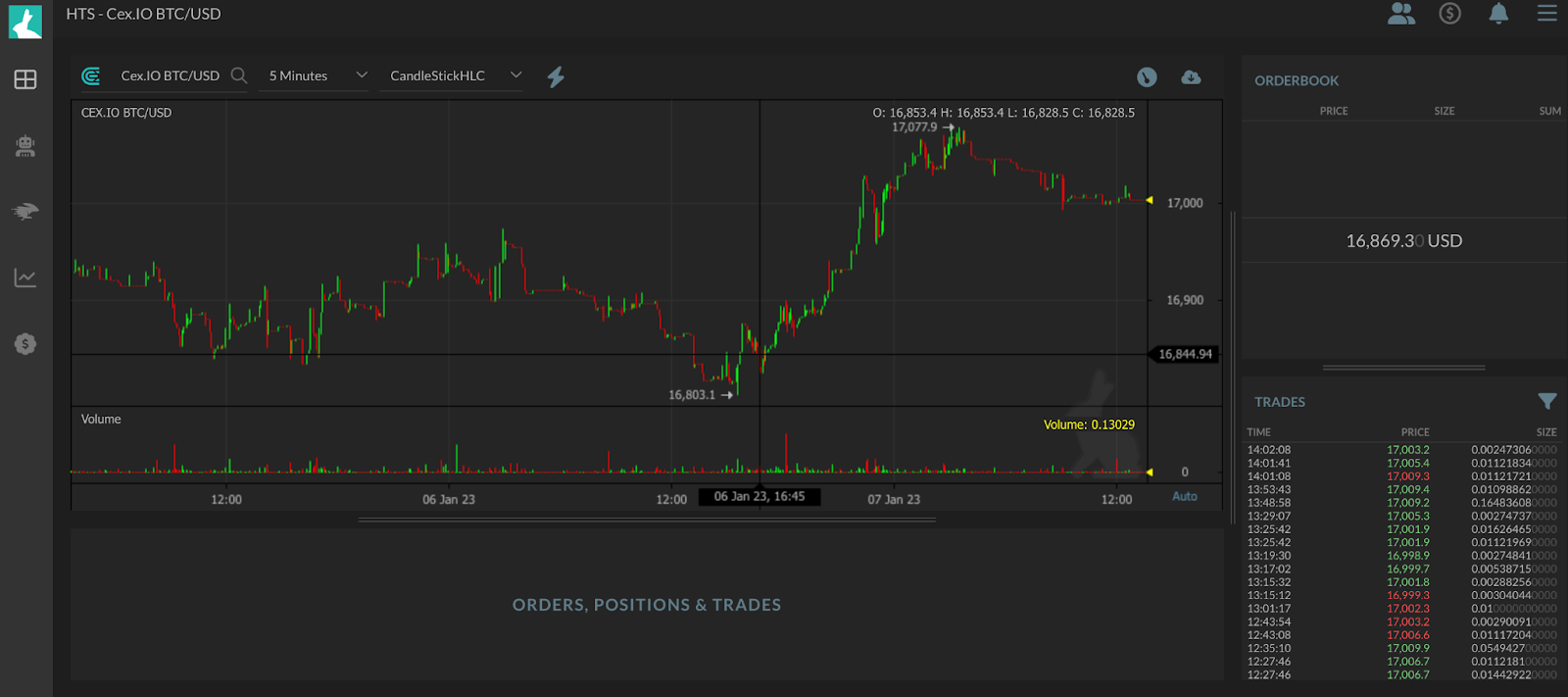
Task: Open notifications bell icon
Action: click(1498, 14)
